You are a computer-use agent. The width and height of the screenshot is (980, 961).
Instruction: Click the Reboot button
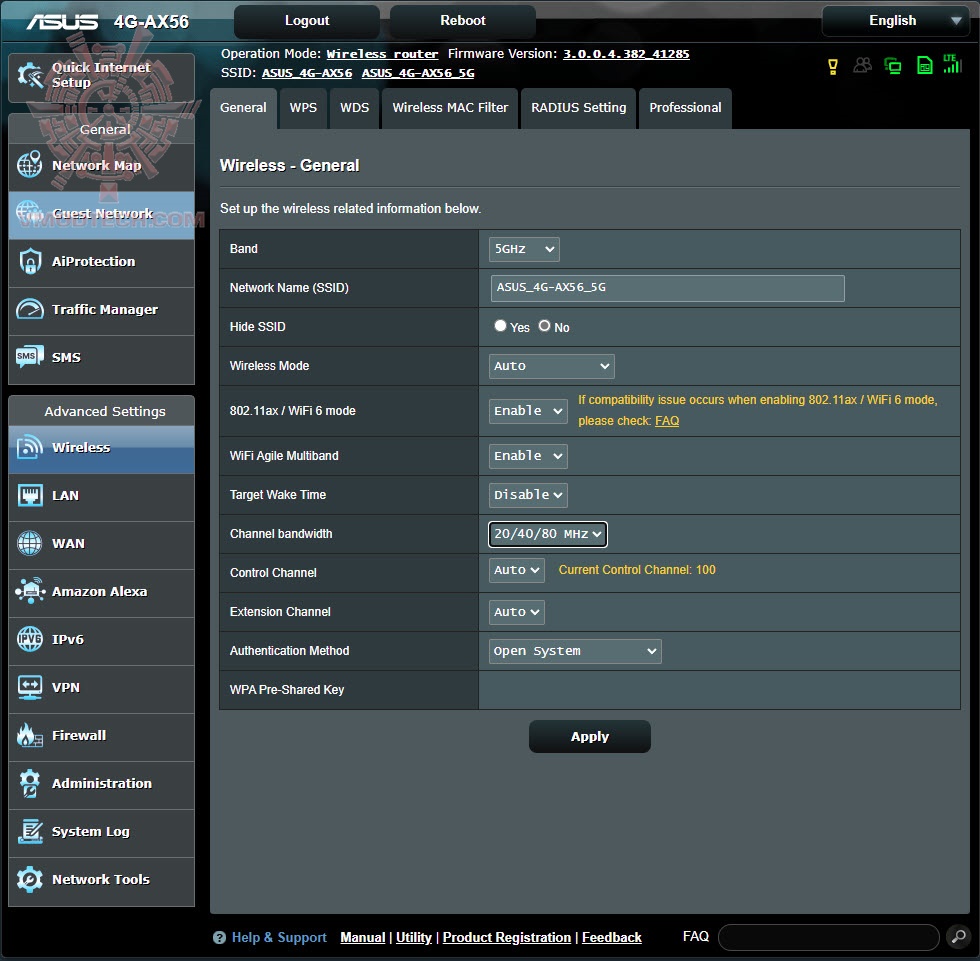coord(462,21)
